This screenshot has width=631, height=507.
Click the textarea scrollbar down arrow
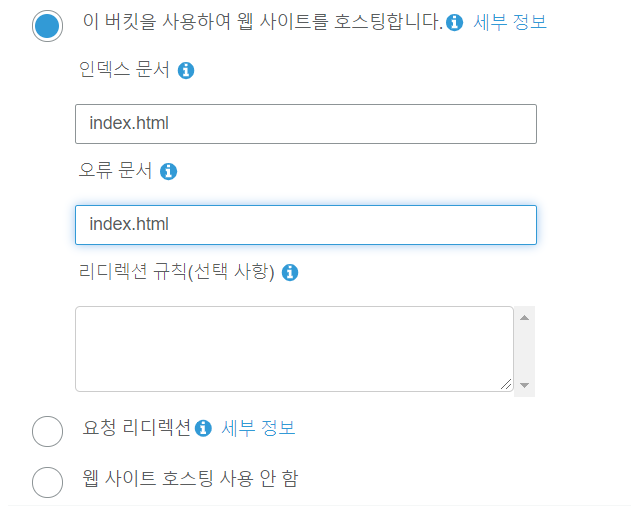[x=524, y=385]
